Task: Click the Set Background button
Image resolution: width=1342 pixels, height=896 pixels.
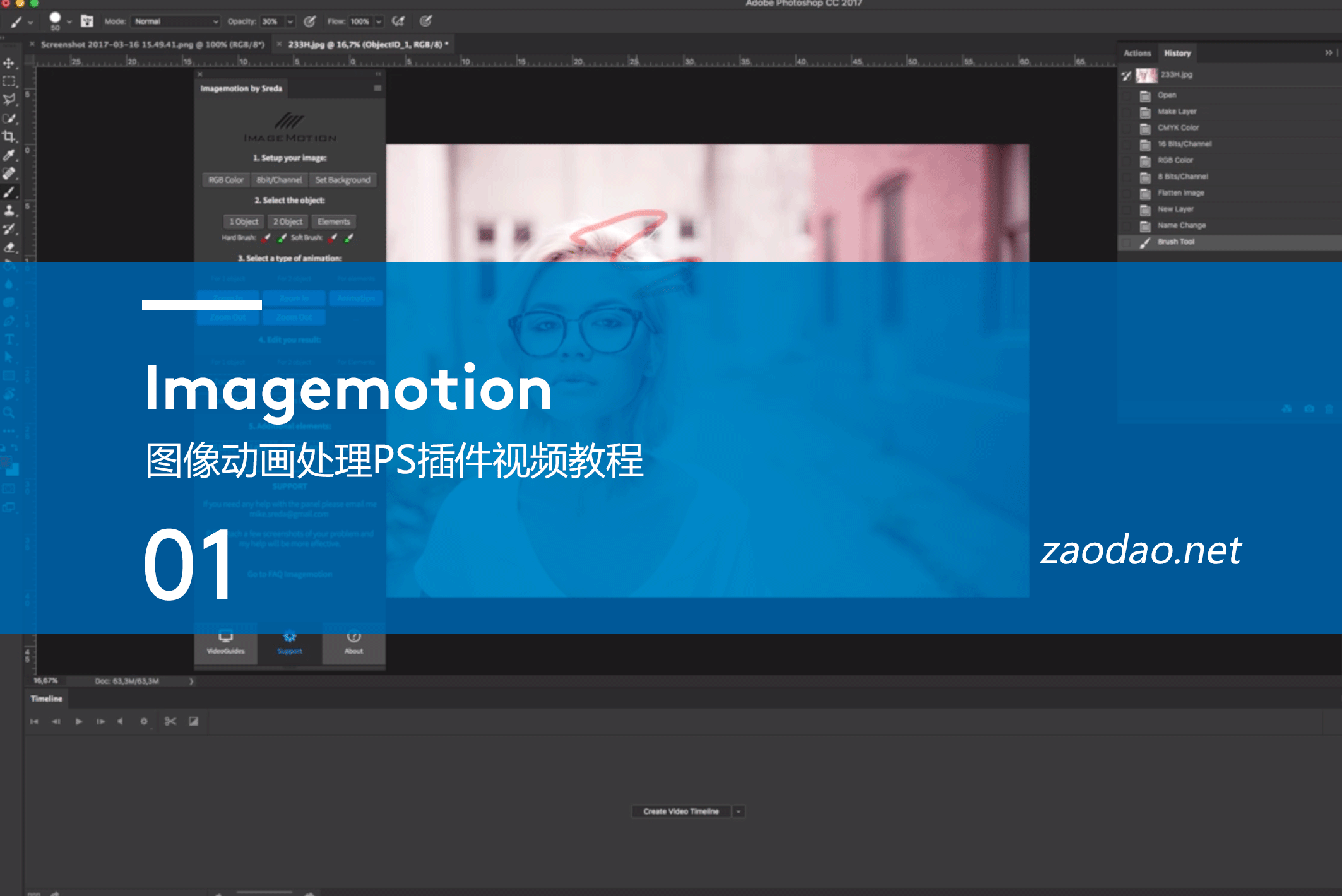Action: point(343,180)
